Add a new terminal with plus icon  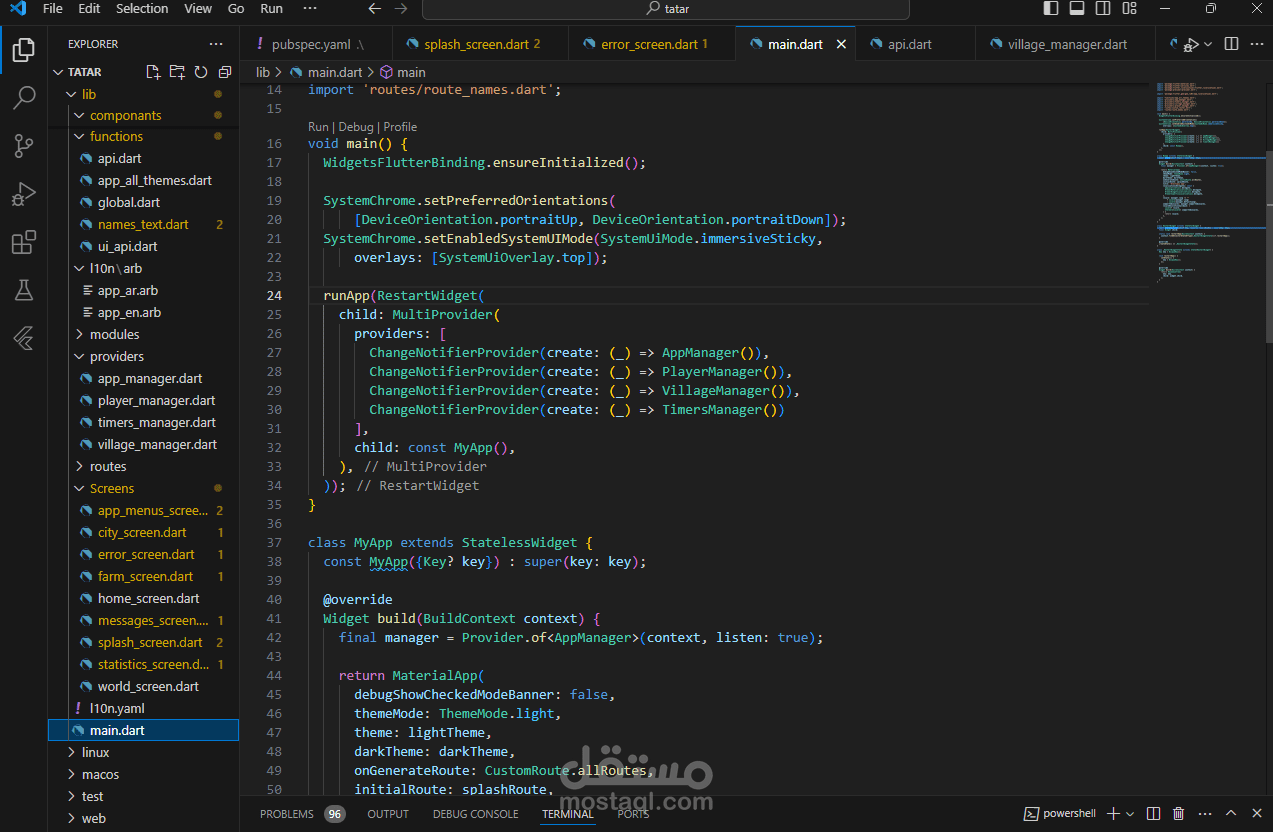(x=1114, y=814)
